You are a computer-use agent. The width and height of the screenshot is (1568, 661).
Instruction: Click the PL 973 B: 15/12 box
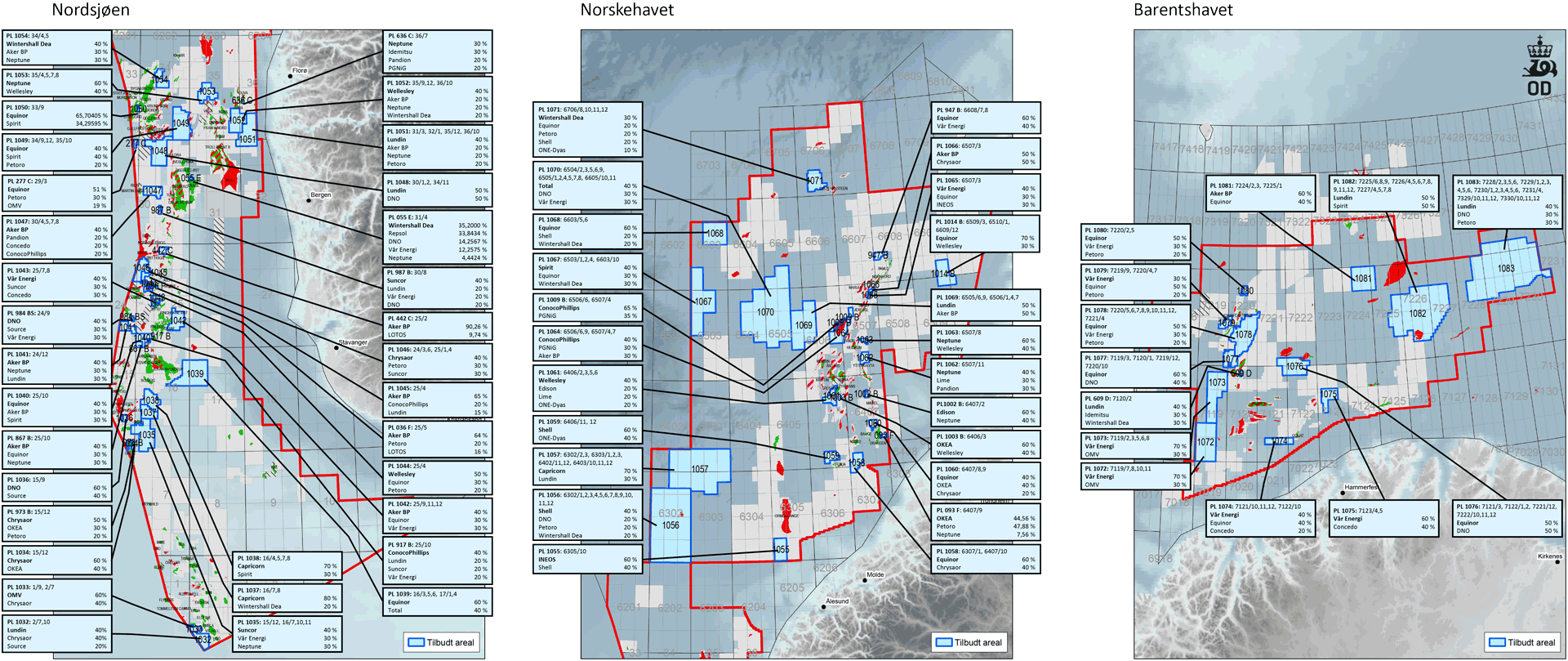tap(56, 524)
